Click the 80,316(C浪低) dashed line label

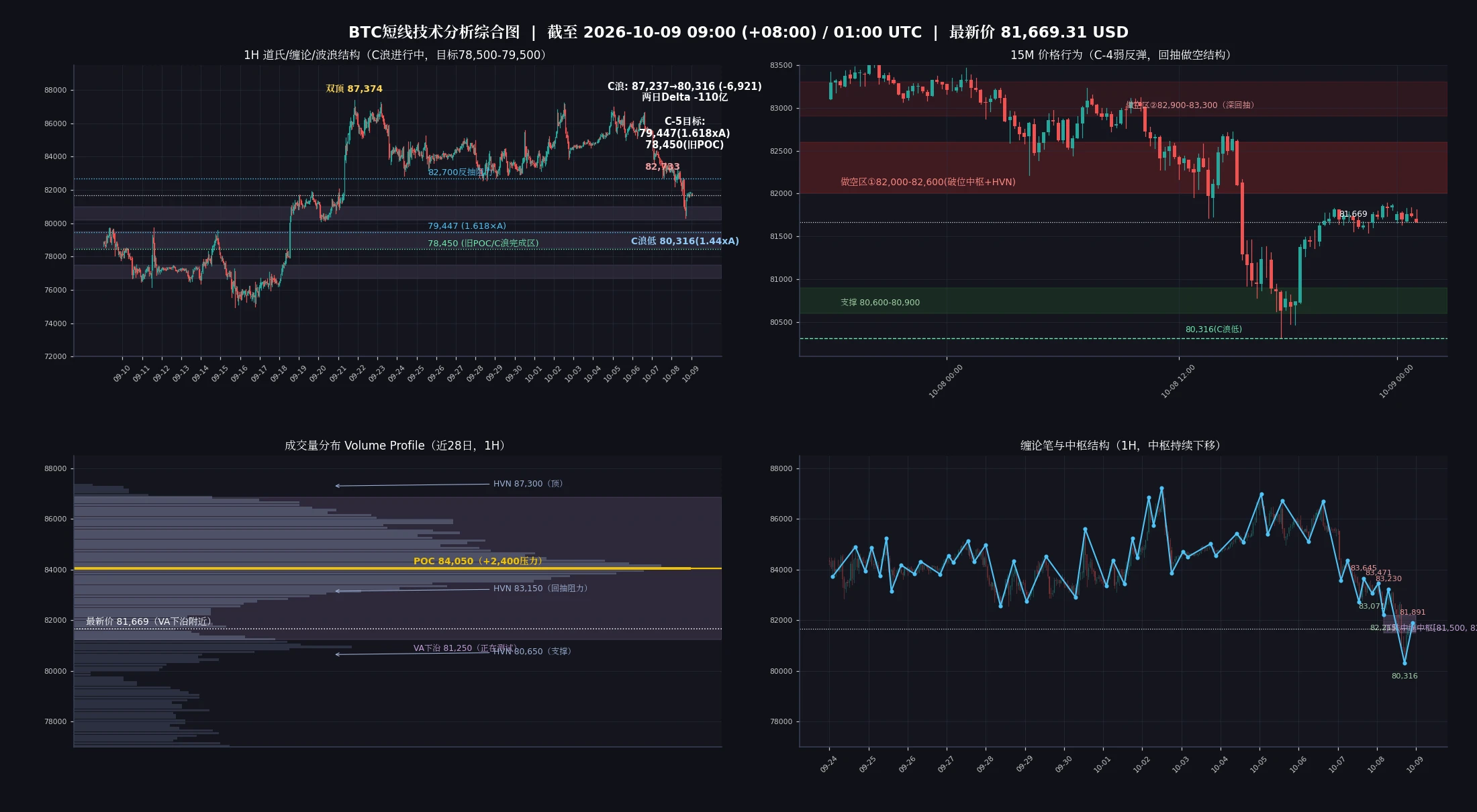point(1213,329)
